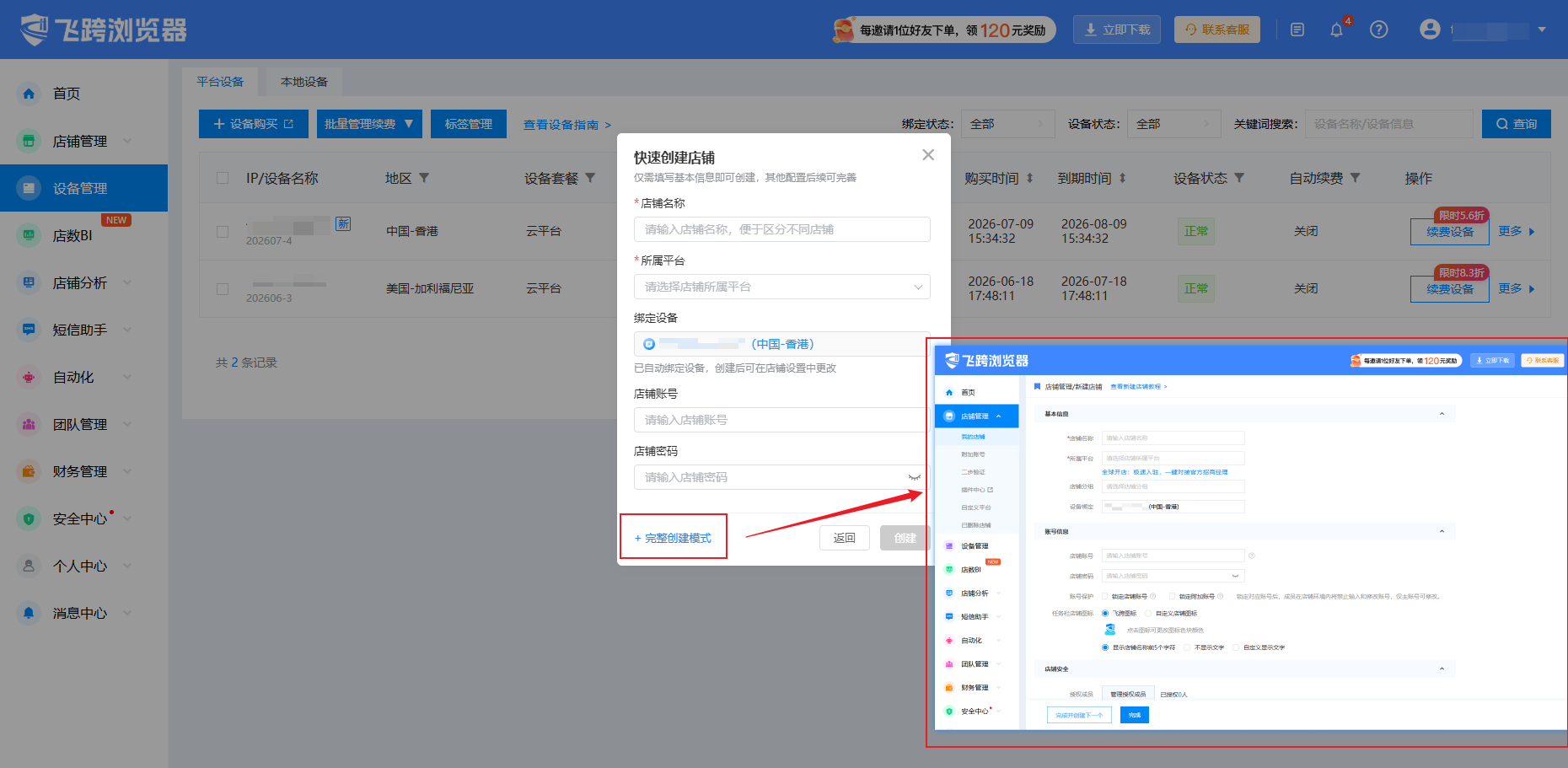Open 个人中心 in the sidebar

[x=80, y=566]
